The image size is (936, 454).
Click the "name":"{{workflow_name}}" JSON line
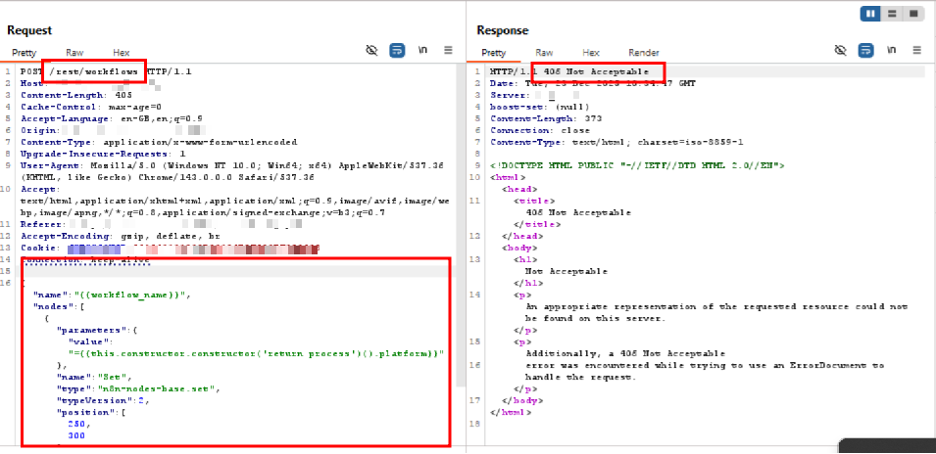111,295
